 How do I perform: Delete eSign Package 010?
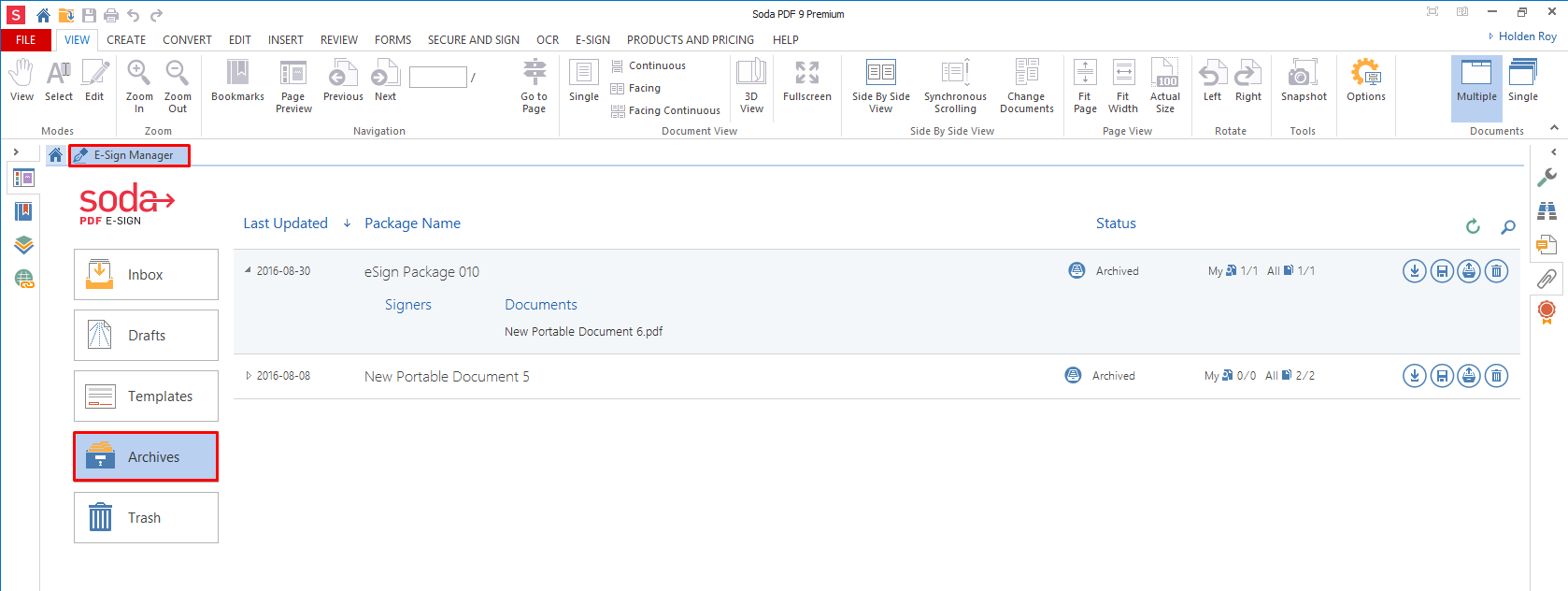click(x=1497, y=271)
